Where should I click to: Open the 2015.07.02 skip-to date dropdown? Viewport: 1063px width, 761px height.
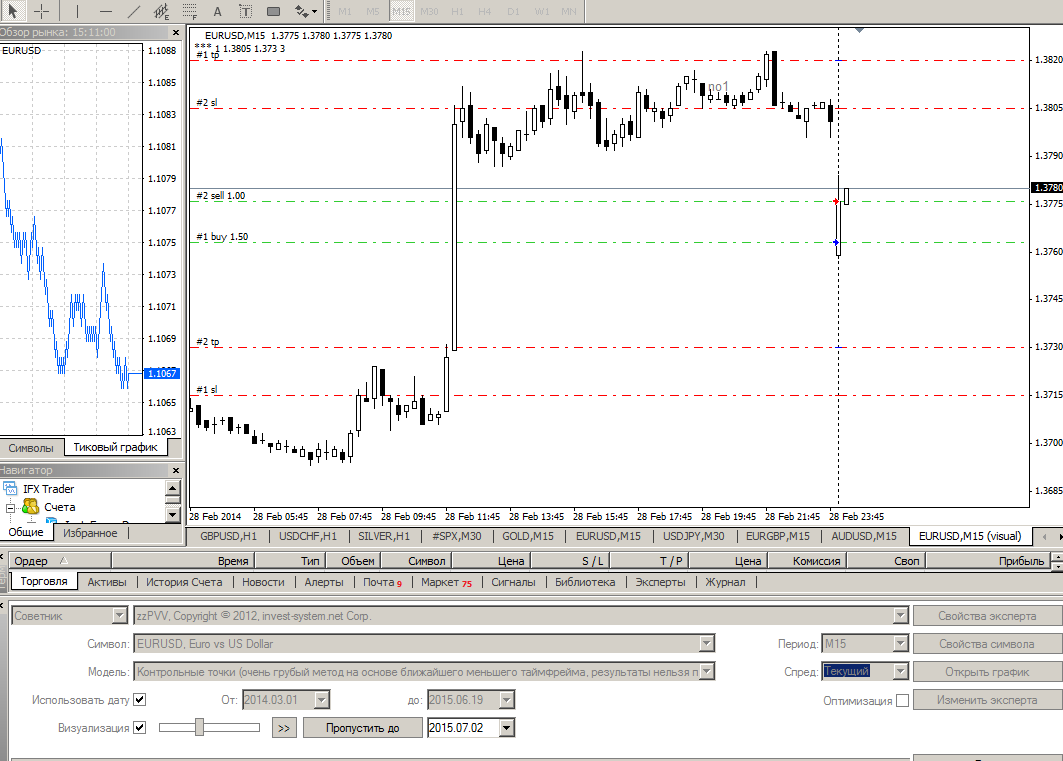(x=507, y=728)
